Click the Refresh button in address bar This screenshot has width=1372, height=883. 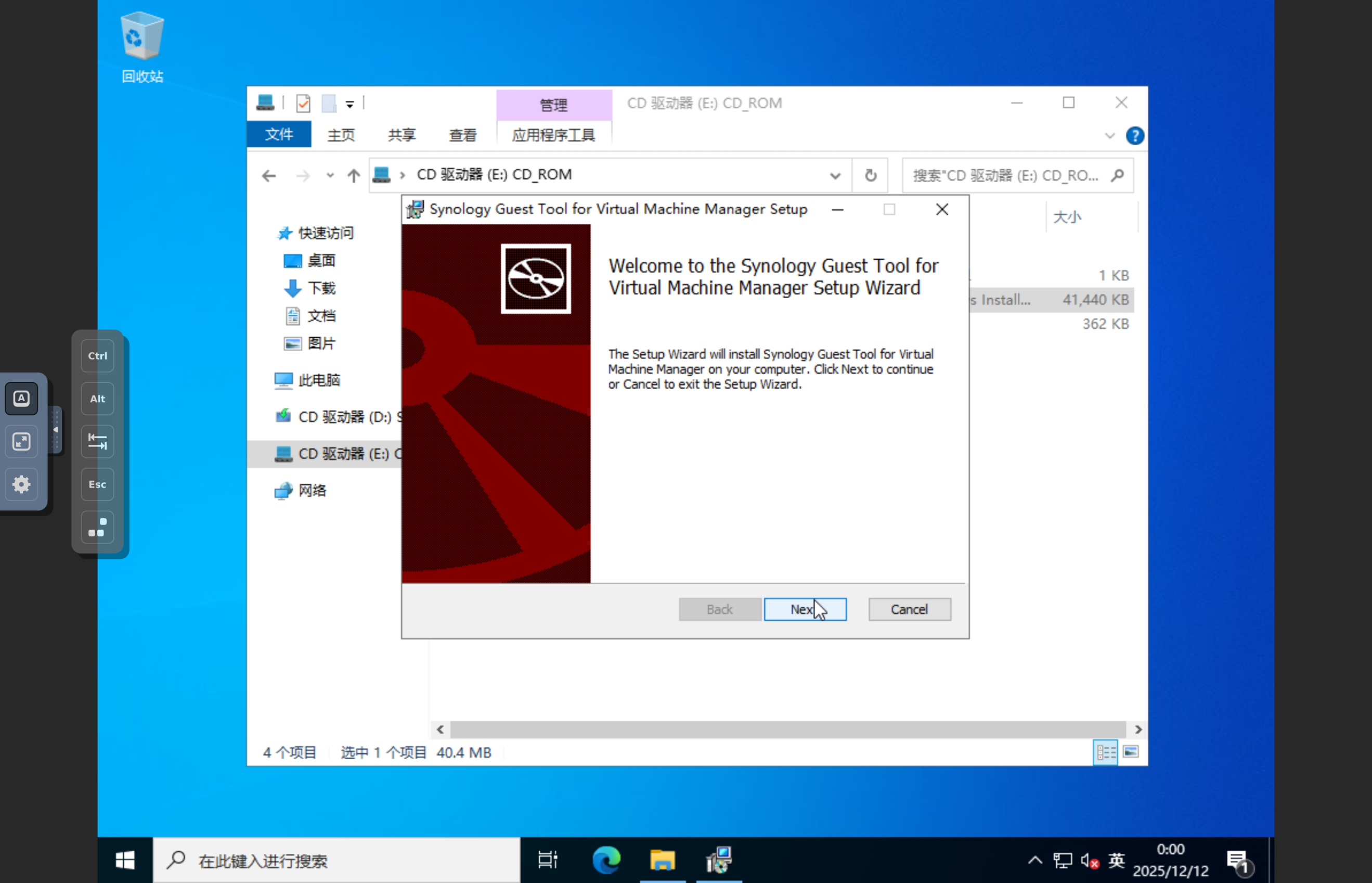870,175
